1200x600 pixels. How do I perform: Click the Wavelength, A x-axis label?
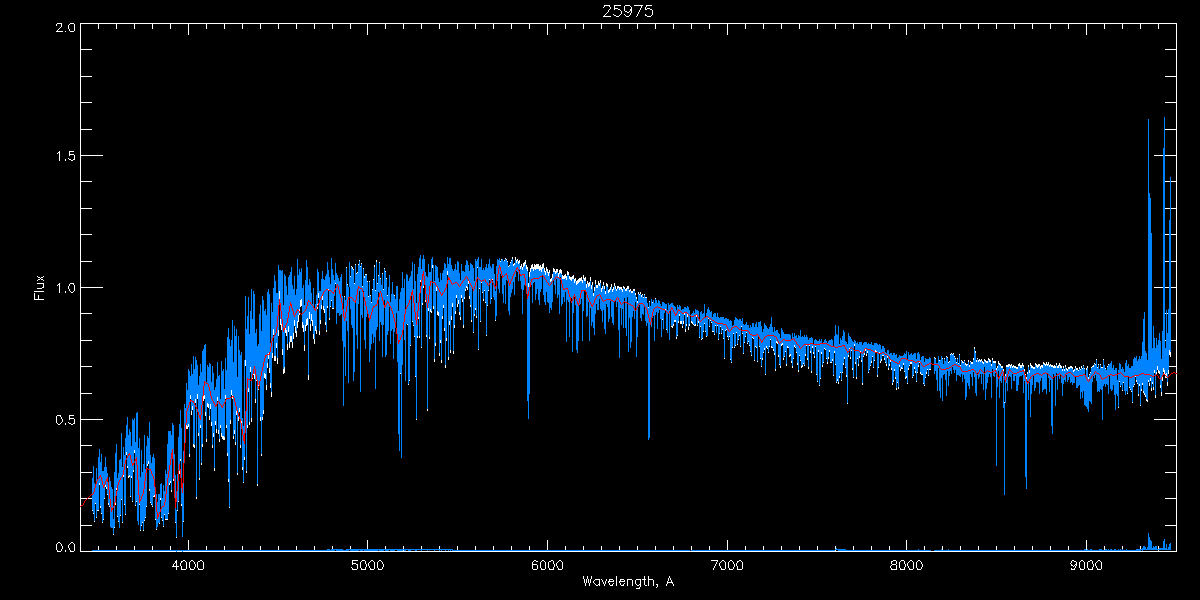pyautogui.click(x=628, y=581)
